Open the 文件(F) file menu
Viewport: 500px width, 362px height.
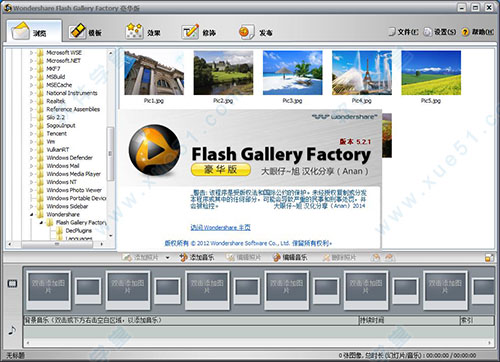[x=404, y=32]
